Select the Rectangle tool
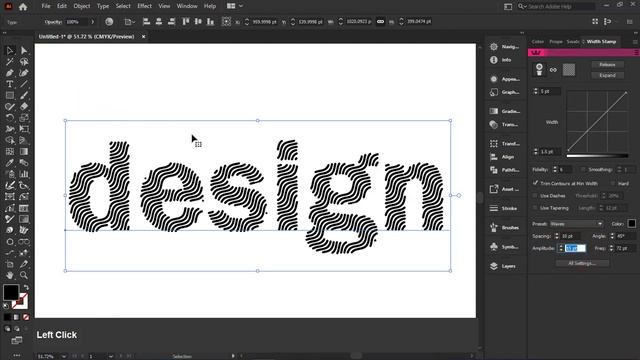640x360 pixels. pos(9,96)
